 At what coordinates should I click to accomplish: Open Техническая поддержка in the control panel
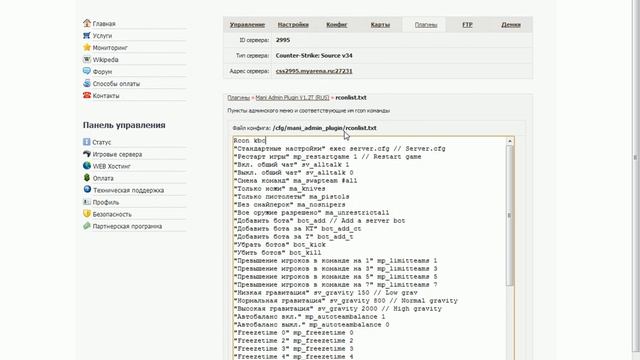click(x=128, y=190)
